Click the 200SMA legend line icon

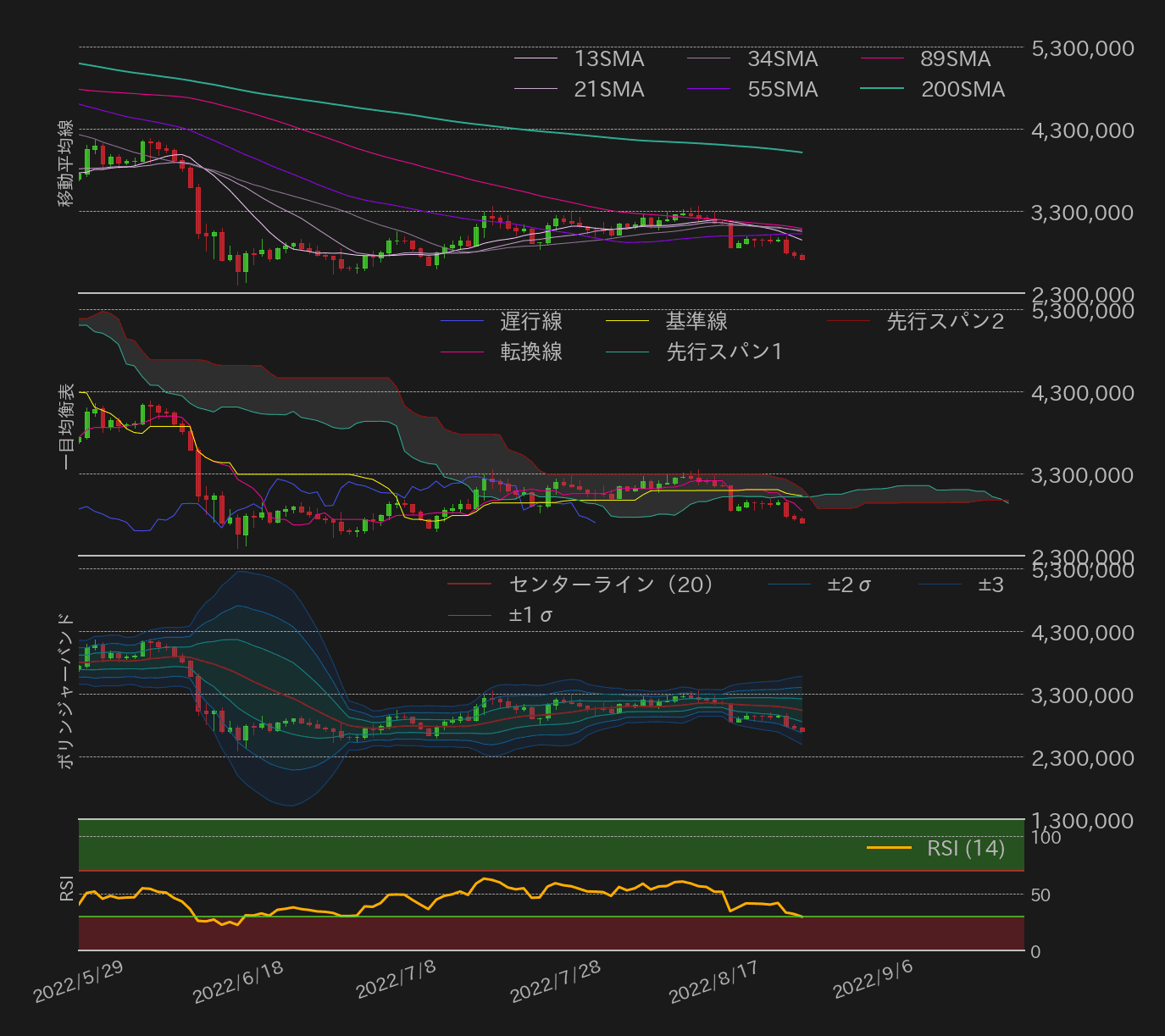coord(882,89)
